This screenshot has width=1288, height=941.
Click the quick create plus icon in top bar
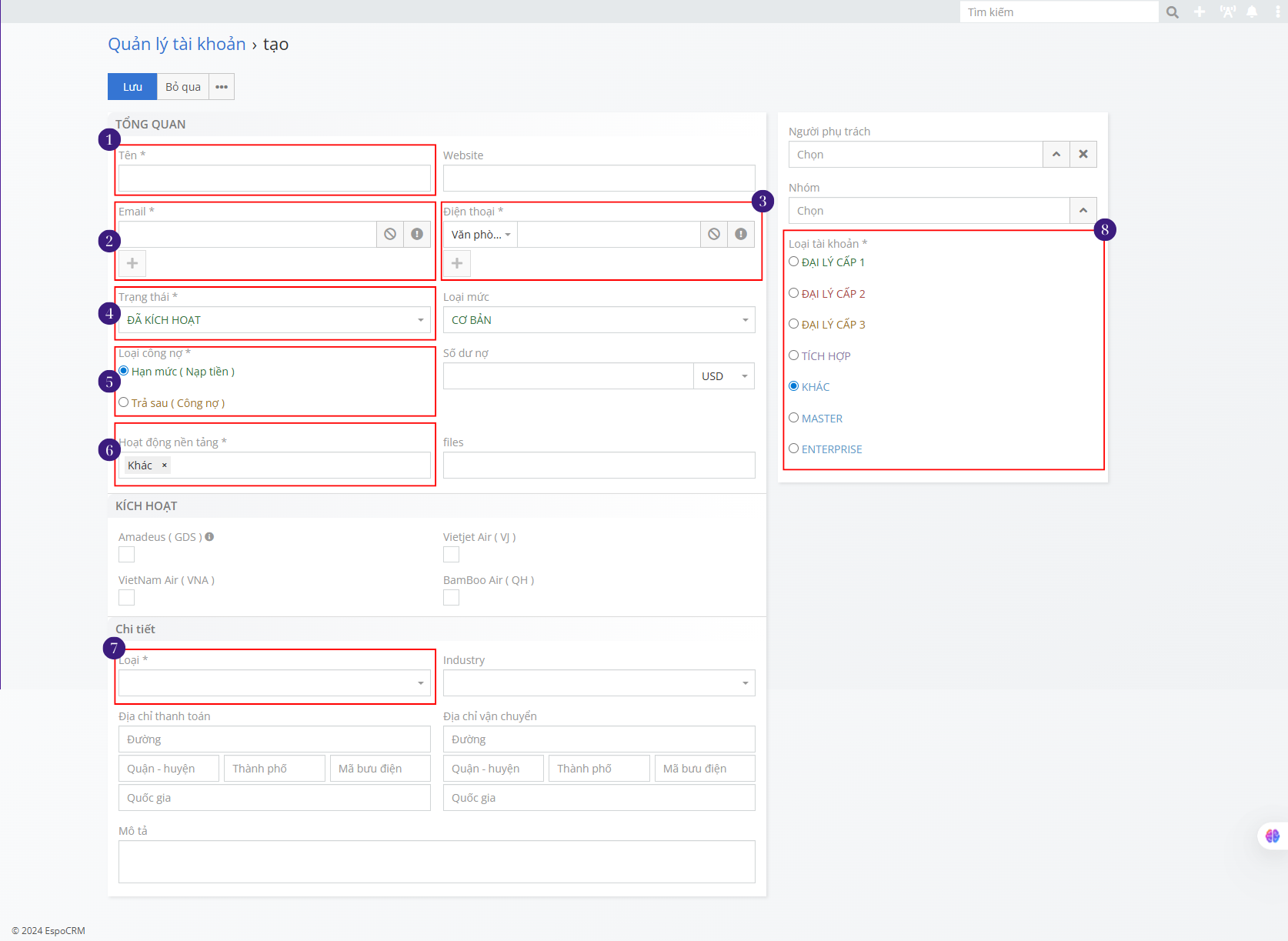pyautogui.click(x=1200, y=12)
